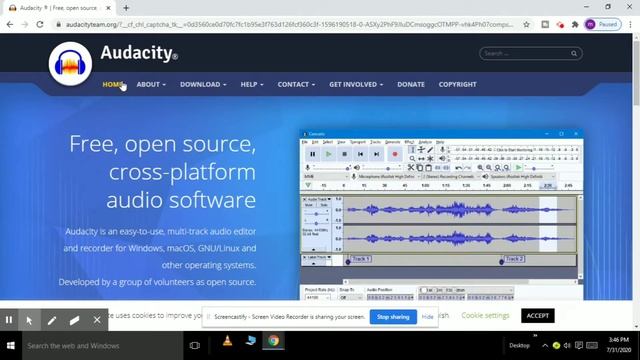Launch VLC from the taskbar
Image resolution: width=640 pixels, height=360 pixels.
227,341
